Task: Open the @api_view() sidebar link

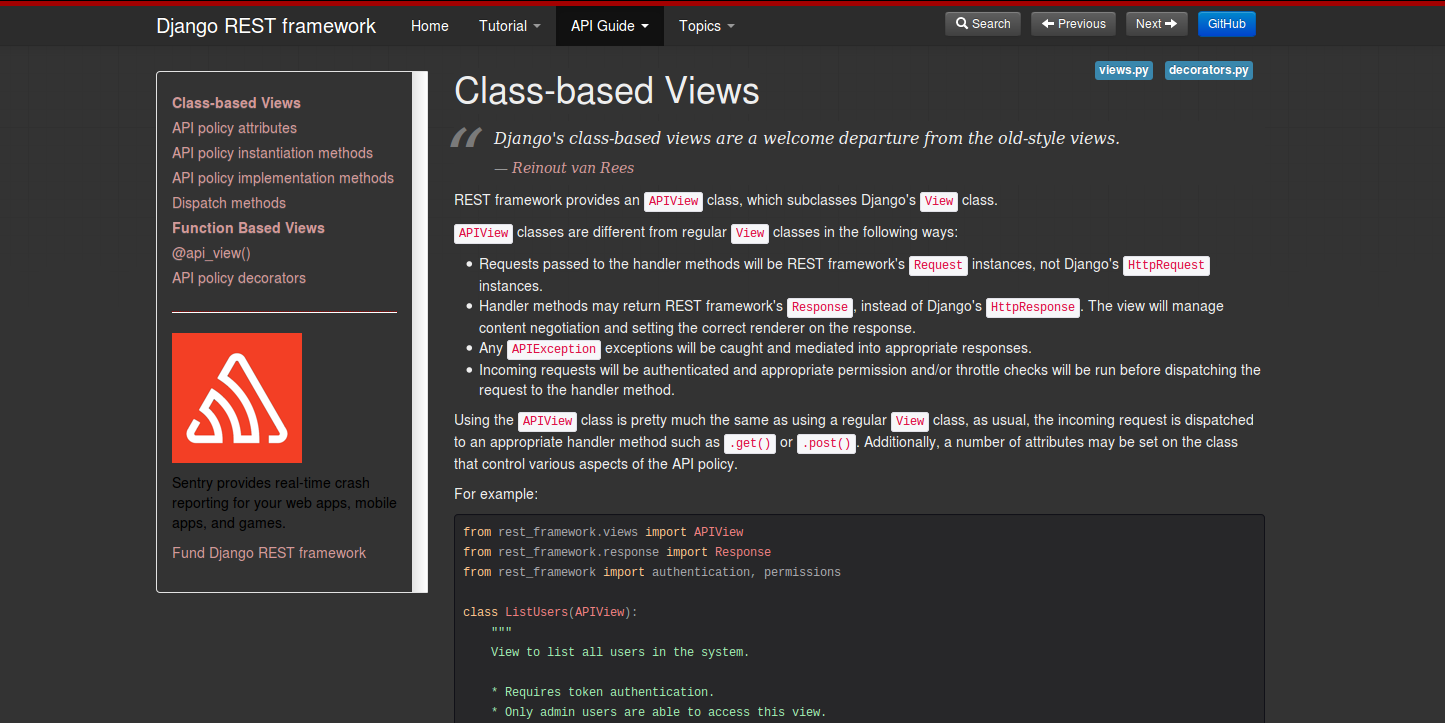Action: coord(211,252)
